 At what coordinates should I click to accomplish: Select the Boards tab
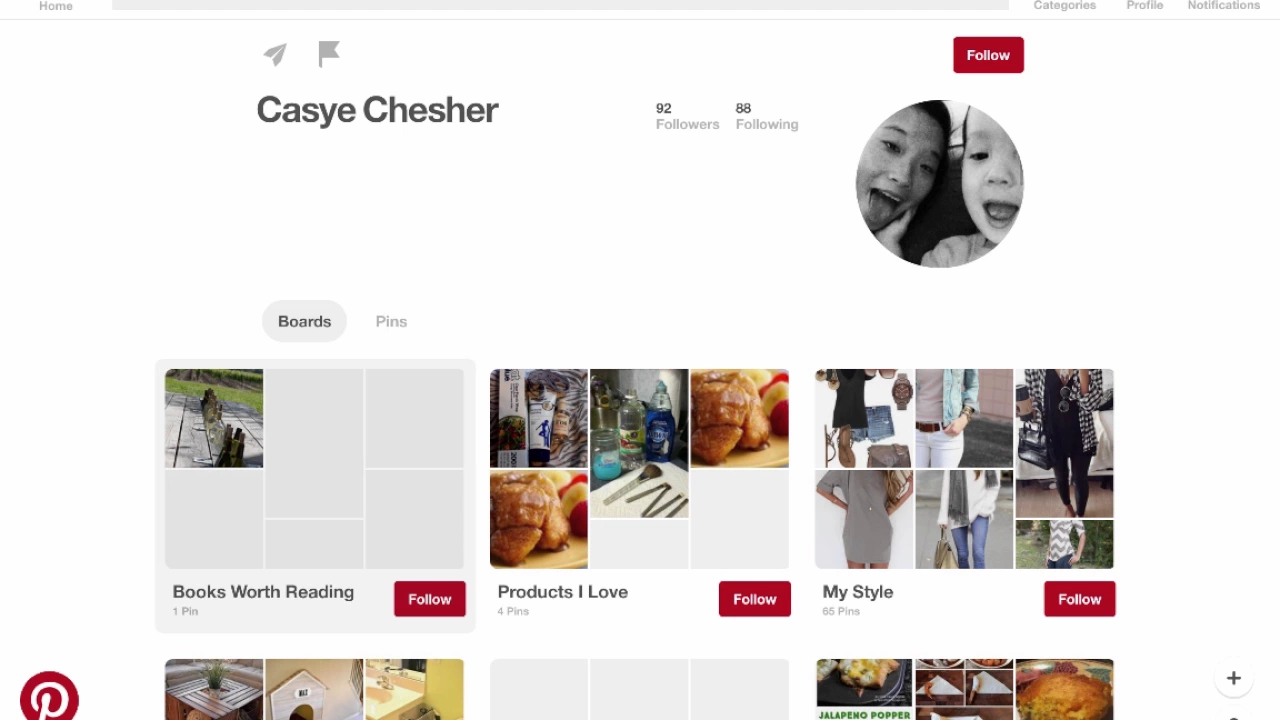point(304,321)
